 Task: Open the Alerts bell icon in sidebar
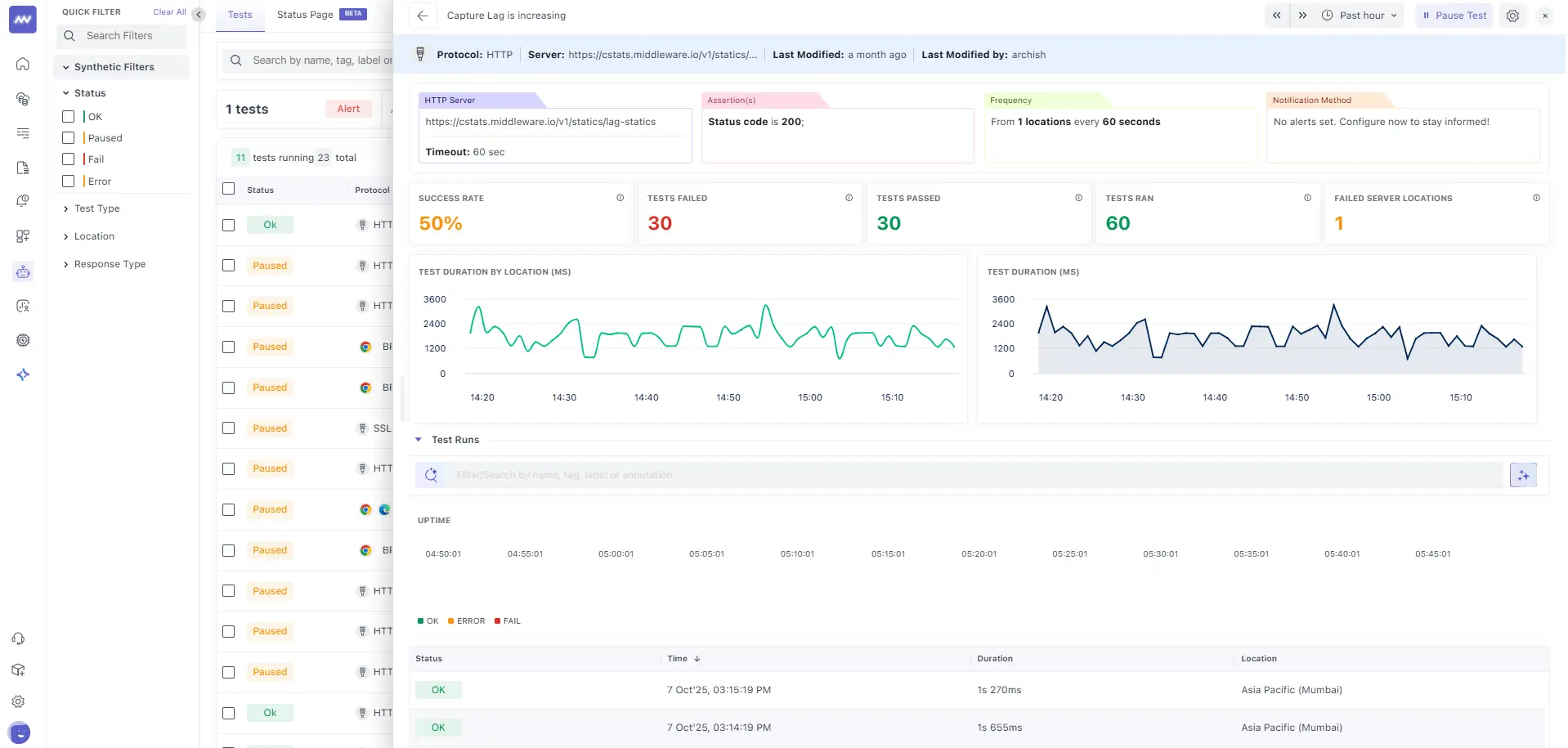(23, 201)
